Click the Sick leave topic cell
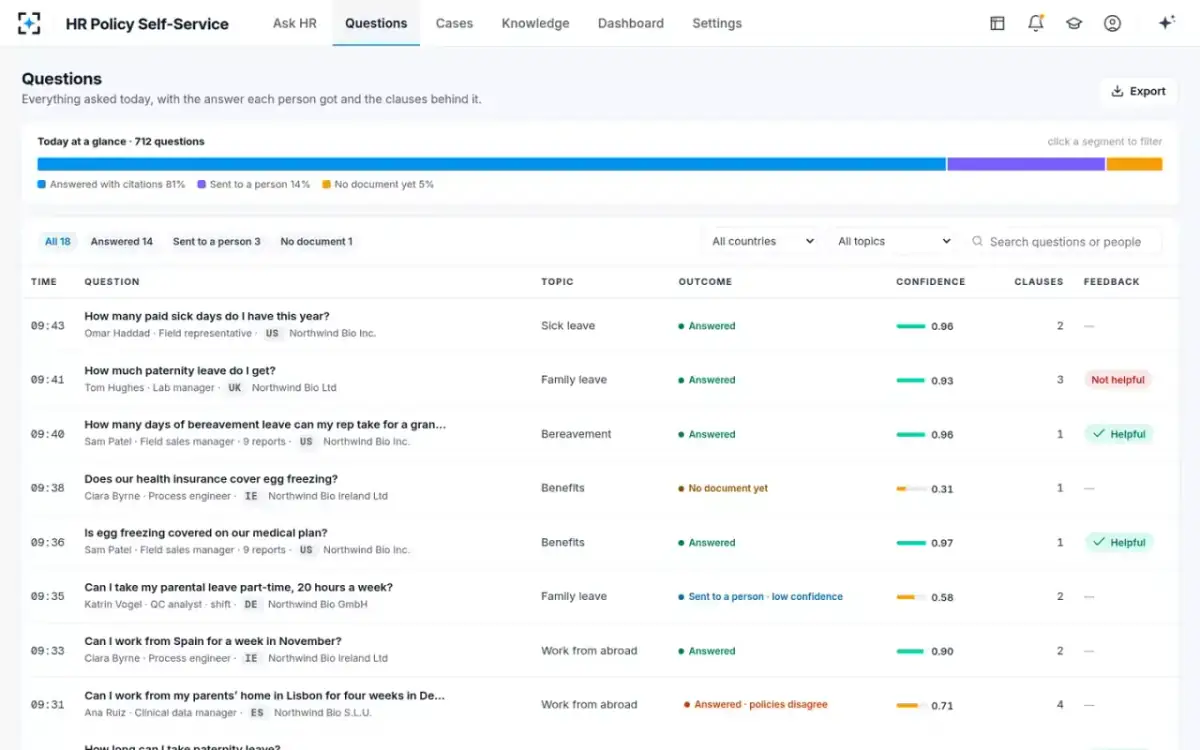The image size is (1200, 750). point(568,326)
